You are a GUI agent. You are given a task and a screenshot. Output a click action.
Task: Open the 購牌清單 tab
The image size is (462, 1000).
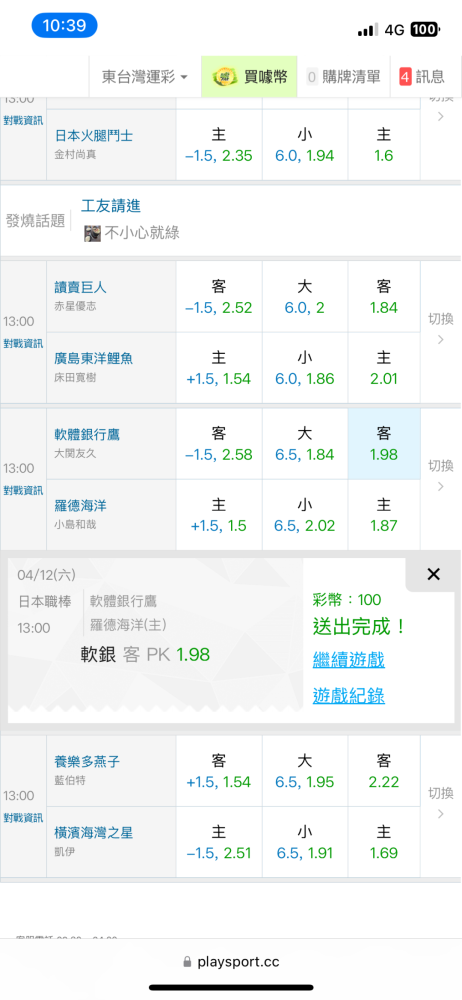[344, 77]
